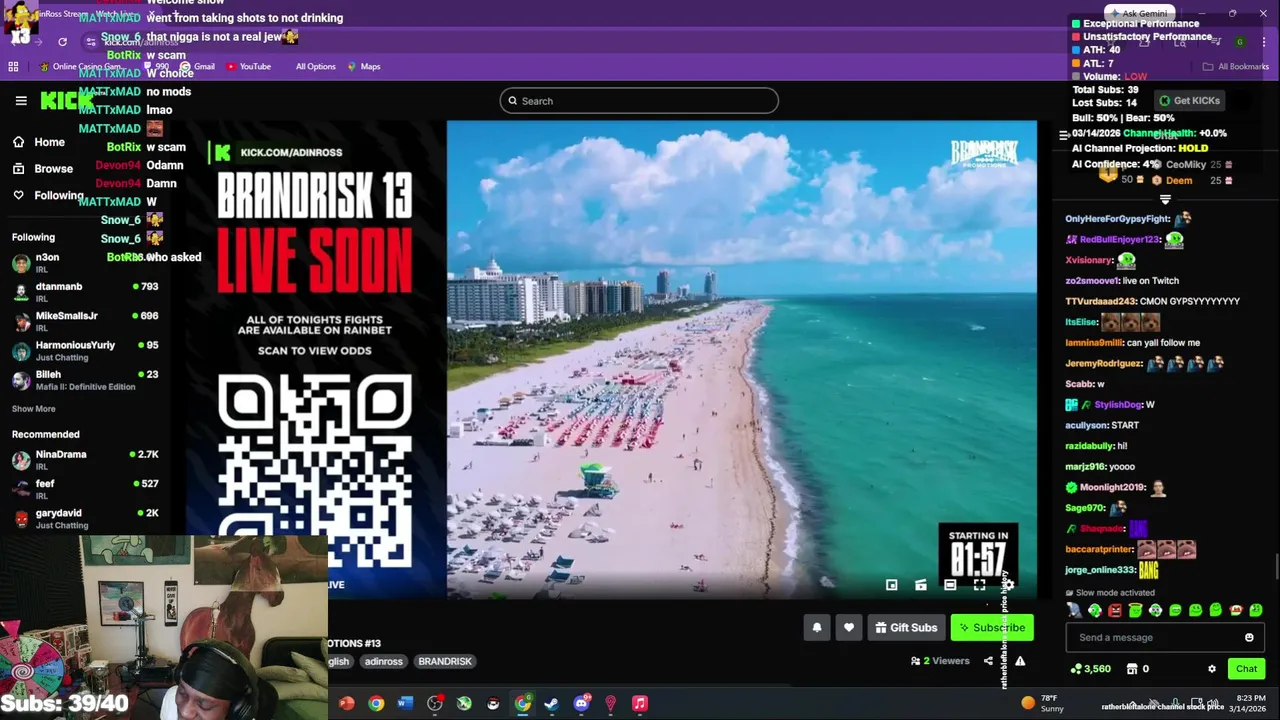Insert the green halo-face emote
Image resolution: width=1280 pixels, height=720 pixels.
pos(1135,610)
